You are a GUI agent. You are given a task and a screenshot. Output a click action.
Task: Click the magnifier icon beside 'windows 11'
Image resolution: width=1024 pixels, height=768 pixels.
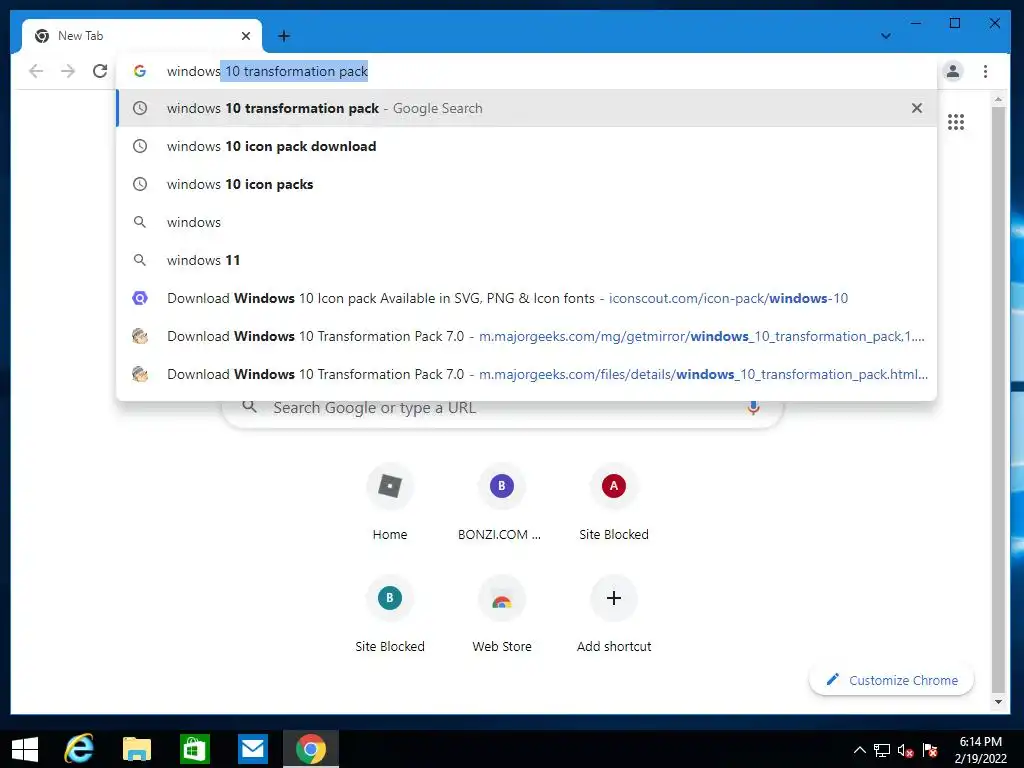click(140, 260)
